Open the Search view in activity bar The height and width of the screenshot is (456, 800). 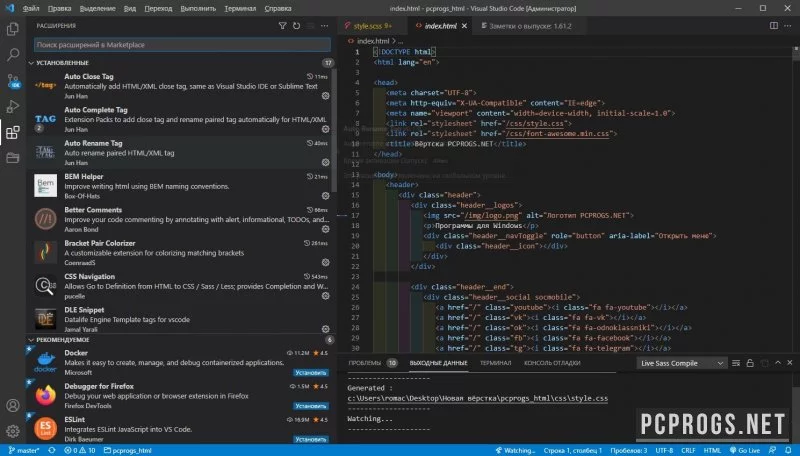pos(13,55)
